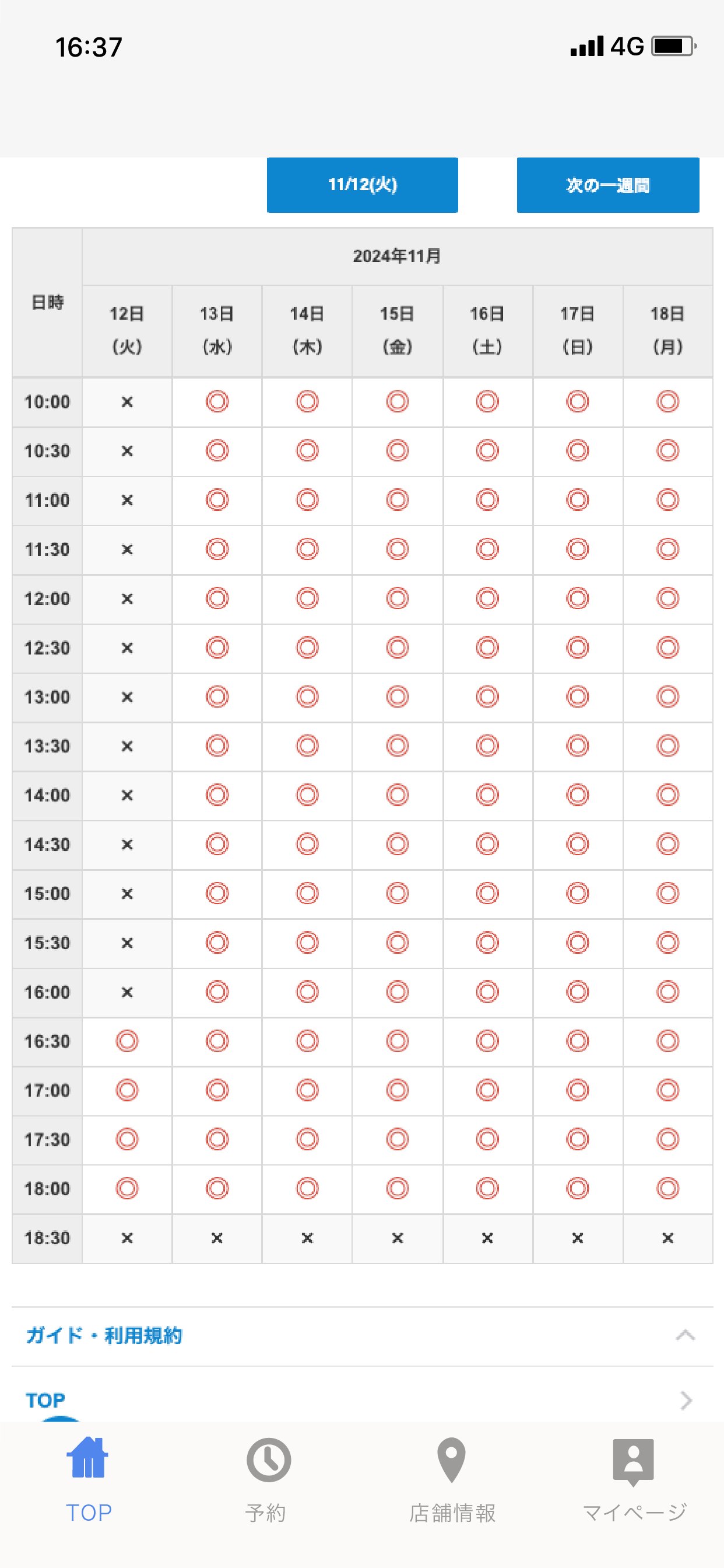Select available slot 12:00 on 15日 (金)
The image size is (724, 1568).
coord(398,598)
